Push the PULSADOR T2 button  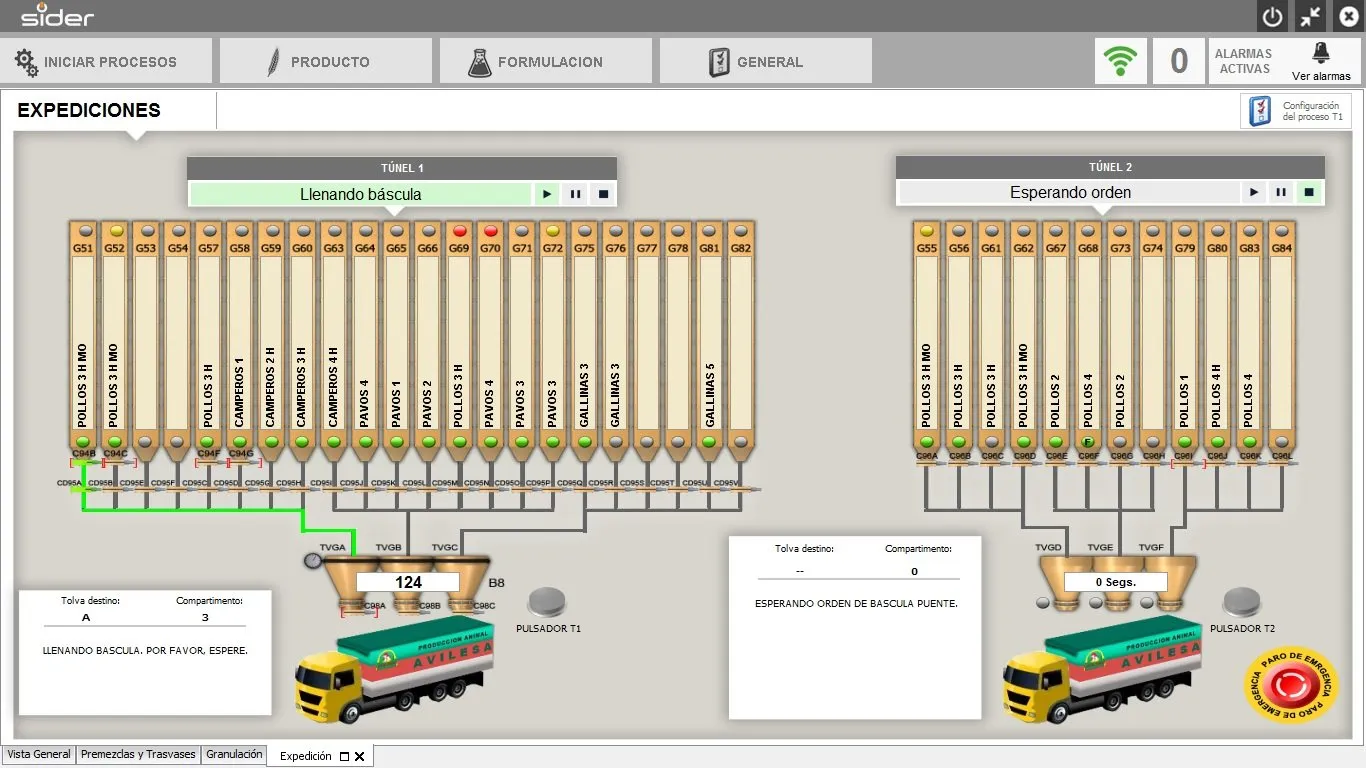1242,601
